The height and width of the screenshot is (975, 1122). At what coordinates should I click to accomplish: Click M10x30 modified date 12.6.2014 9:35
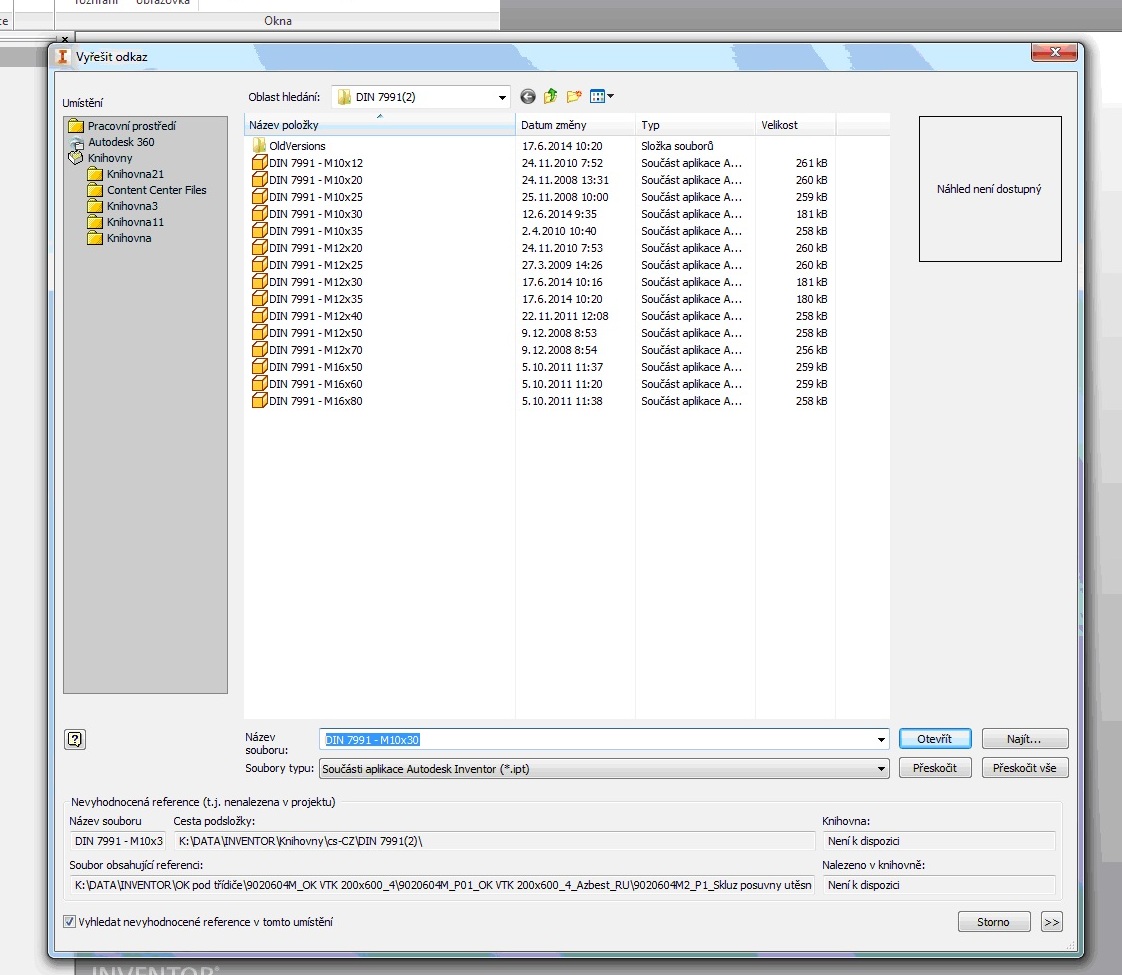(x=559, y=214)
